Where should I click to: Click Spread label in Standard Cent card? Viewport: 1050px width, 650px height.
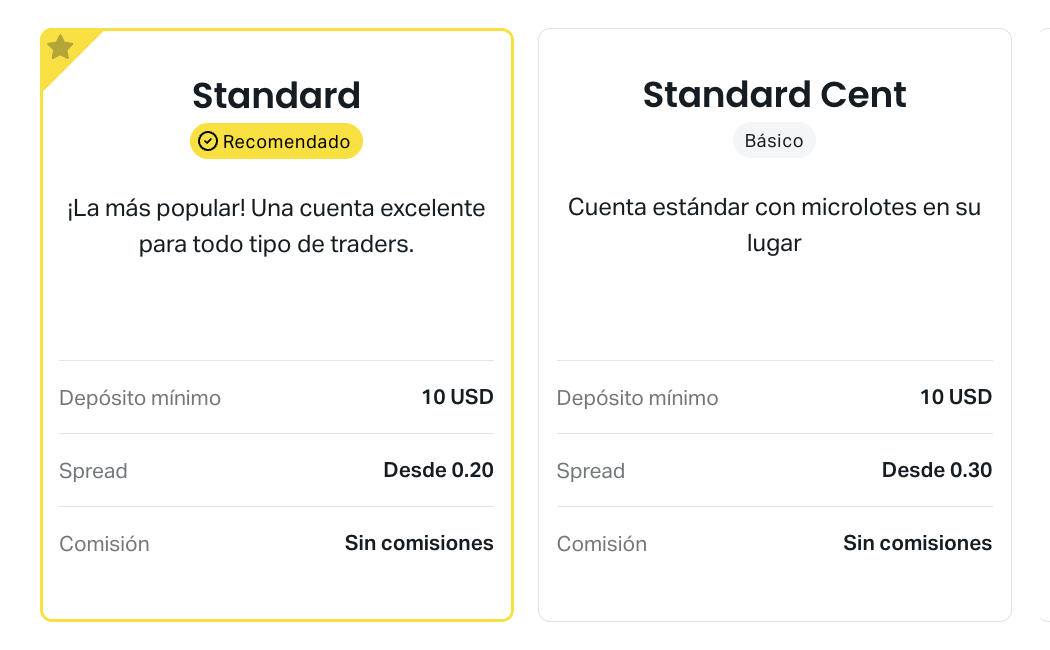[591, 471]
